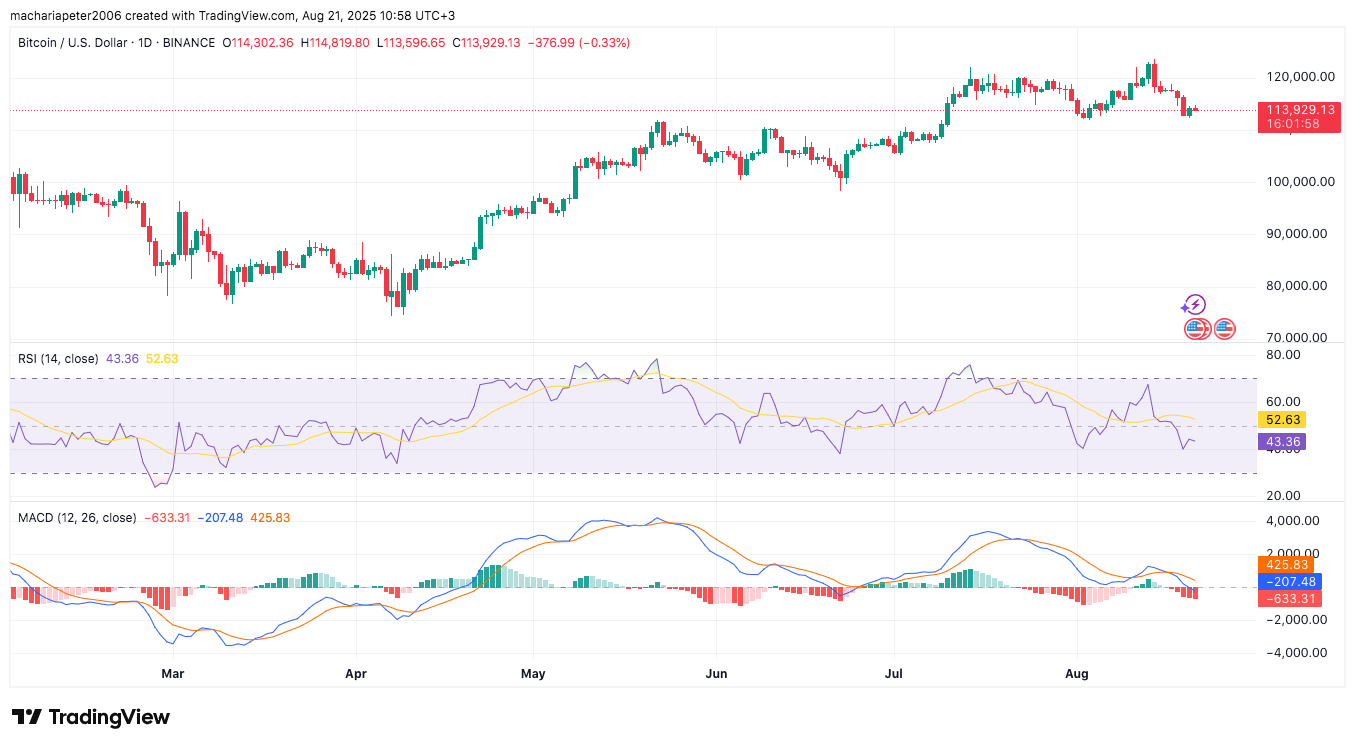This screenshot has width=1355, height=747.
Task: Click the Jul label on time axis
Action: point(894,674)
